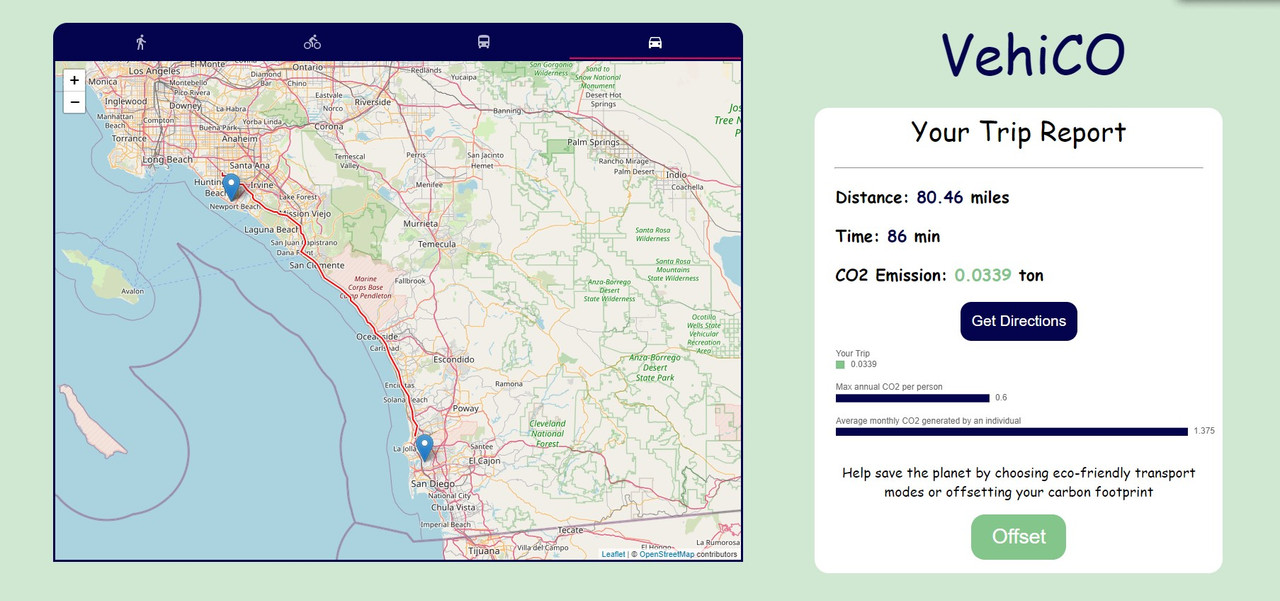Click the Los Angeles label on map
The image size is (1280, 601).
click(153, 71)
